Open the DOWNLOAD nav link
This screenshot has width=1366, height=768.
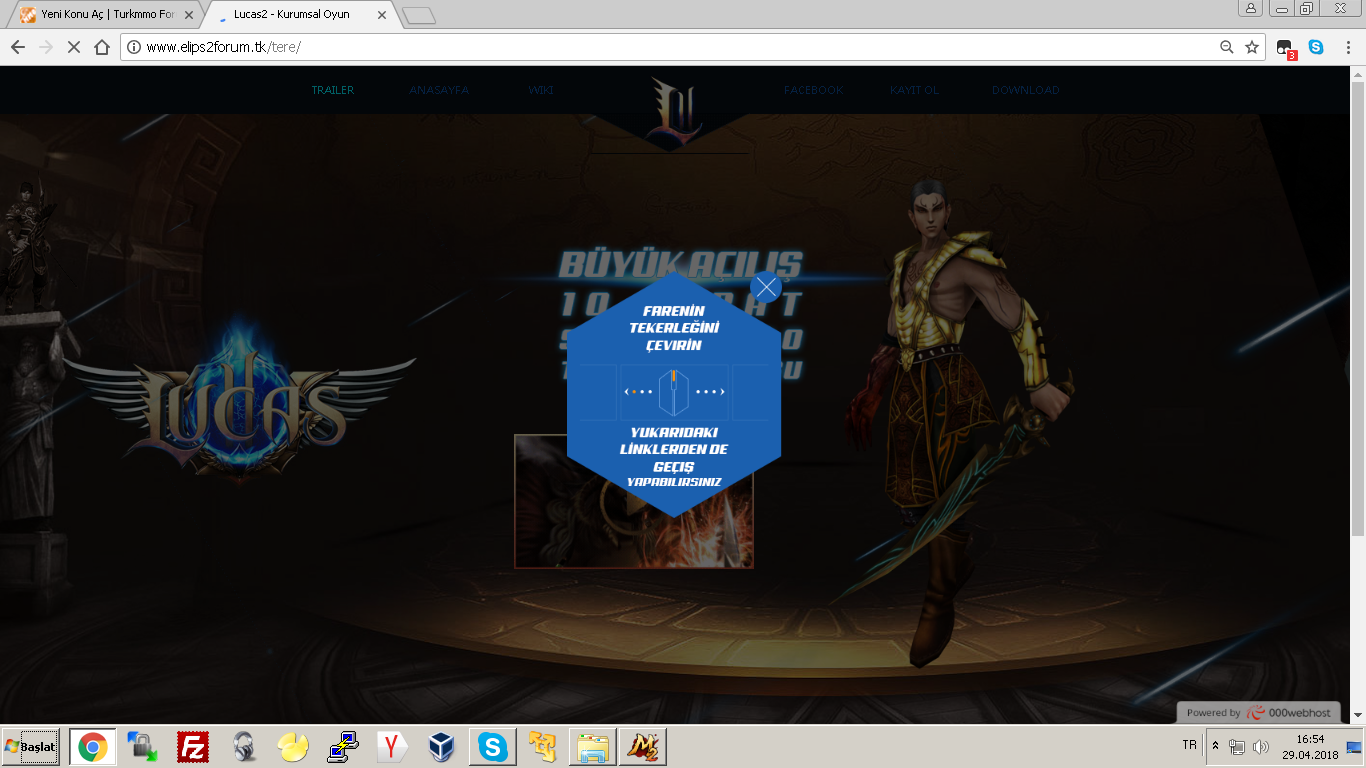pyautogui.click(x=1026, y=90)
